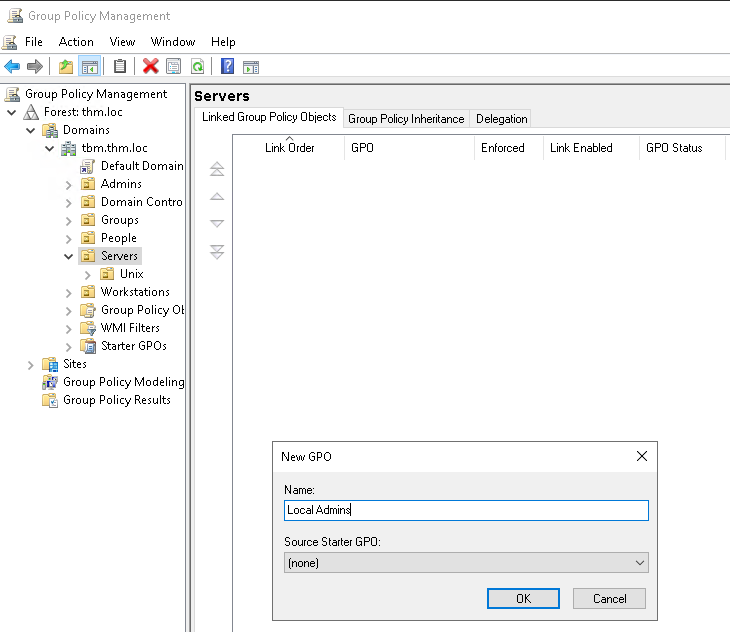Select the Unix tree item

tap(131, 274)
